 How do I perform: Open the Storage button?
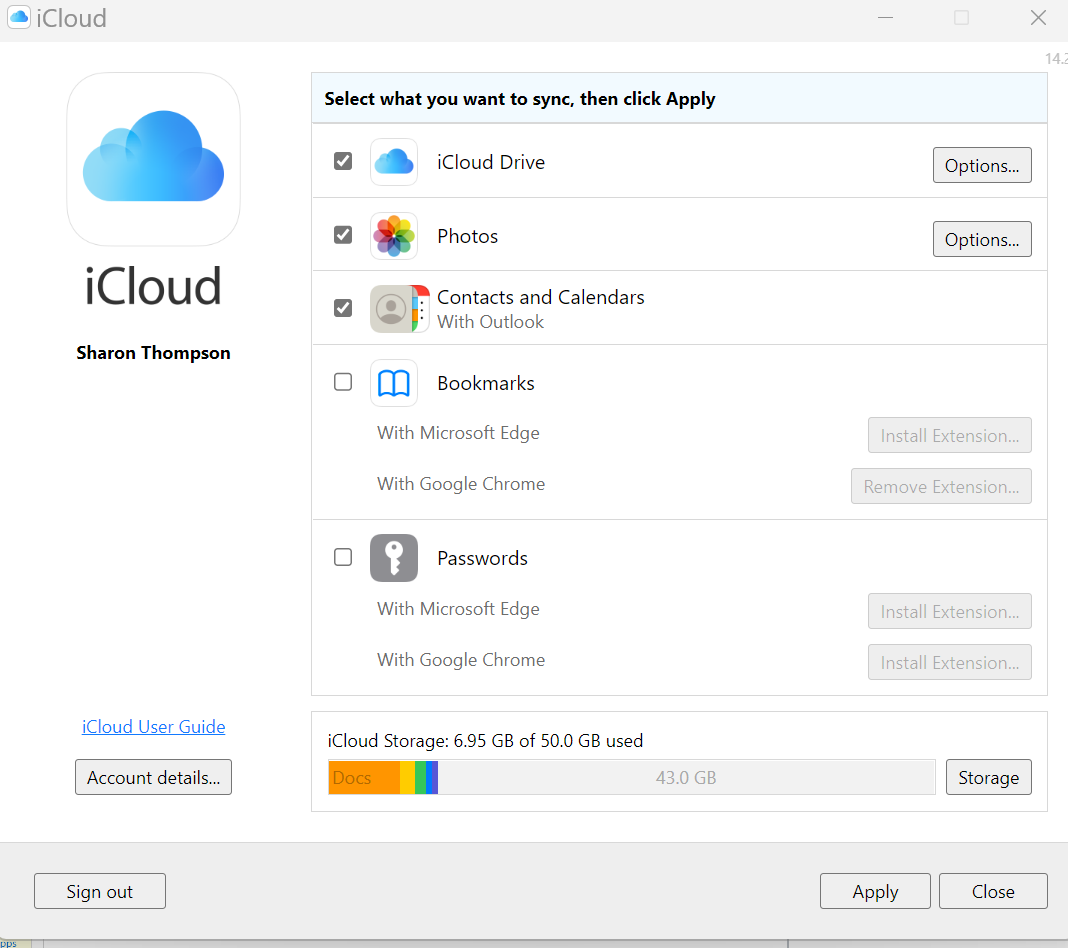click(988, 777)
